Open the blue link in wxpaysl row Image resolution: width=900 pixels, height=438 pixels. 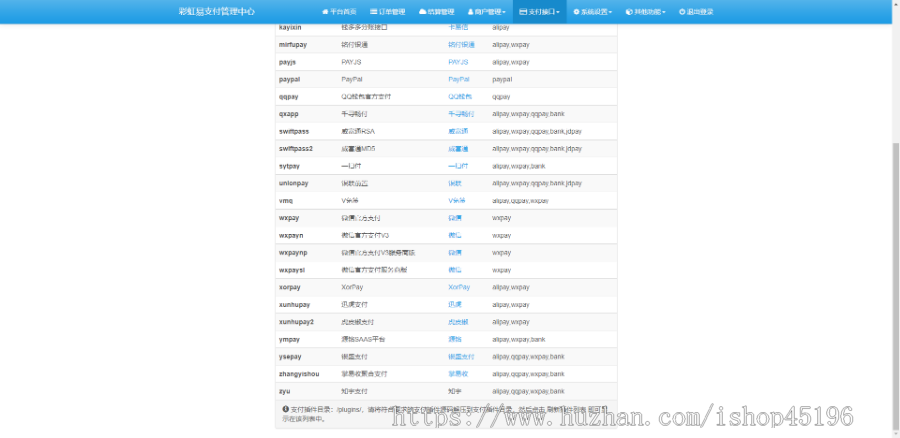point(455,270)
